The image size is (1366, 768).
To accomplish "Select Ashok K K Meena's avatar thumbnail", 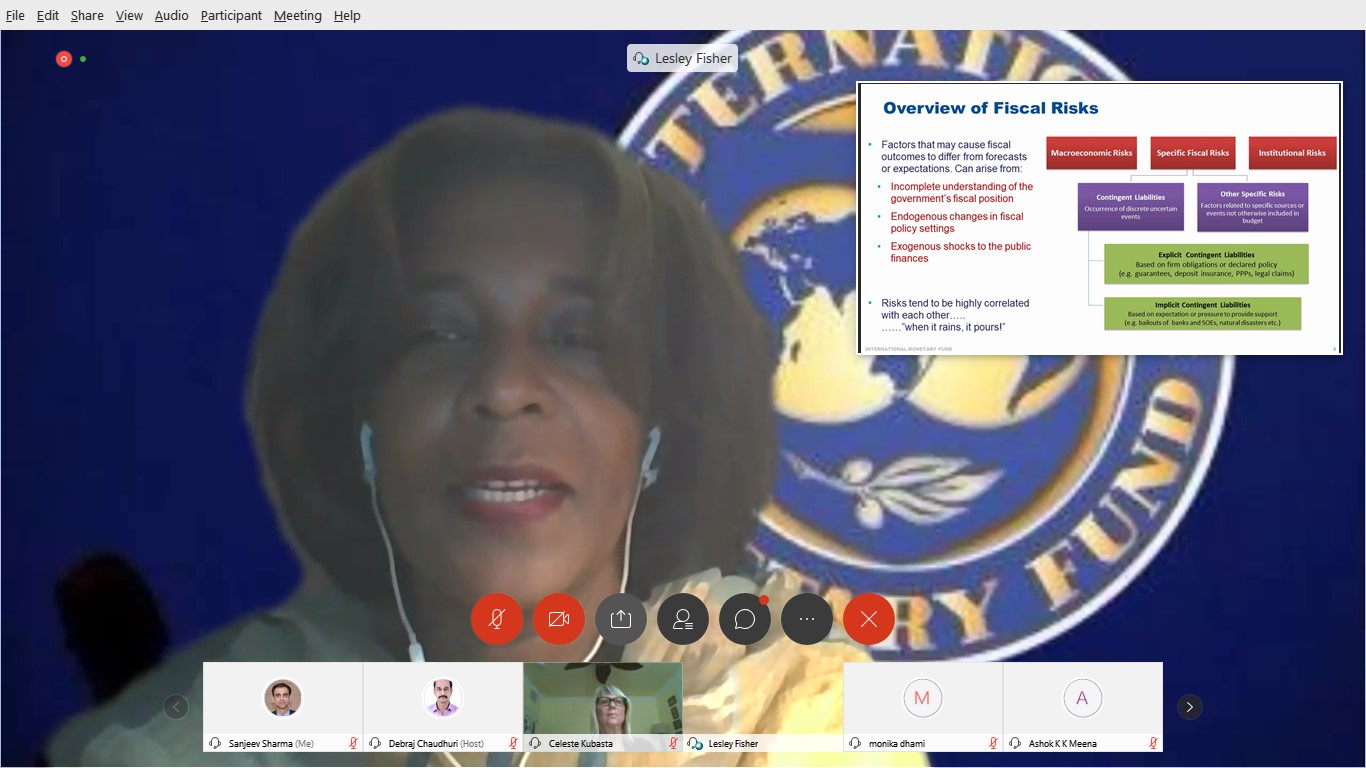I will pyautogui.click(x=1083, y=707).
